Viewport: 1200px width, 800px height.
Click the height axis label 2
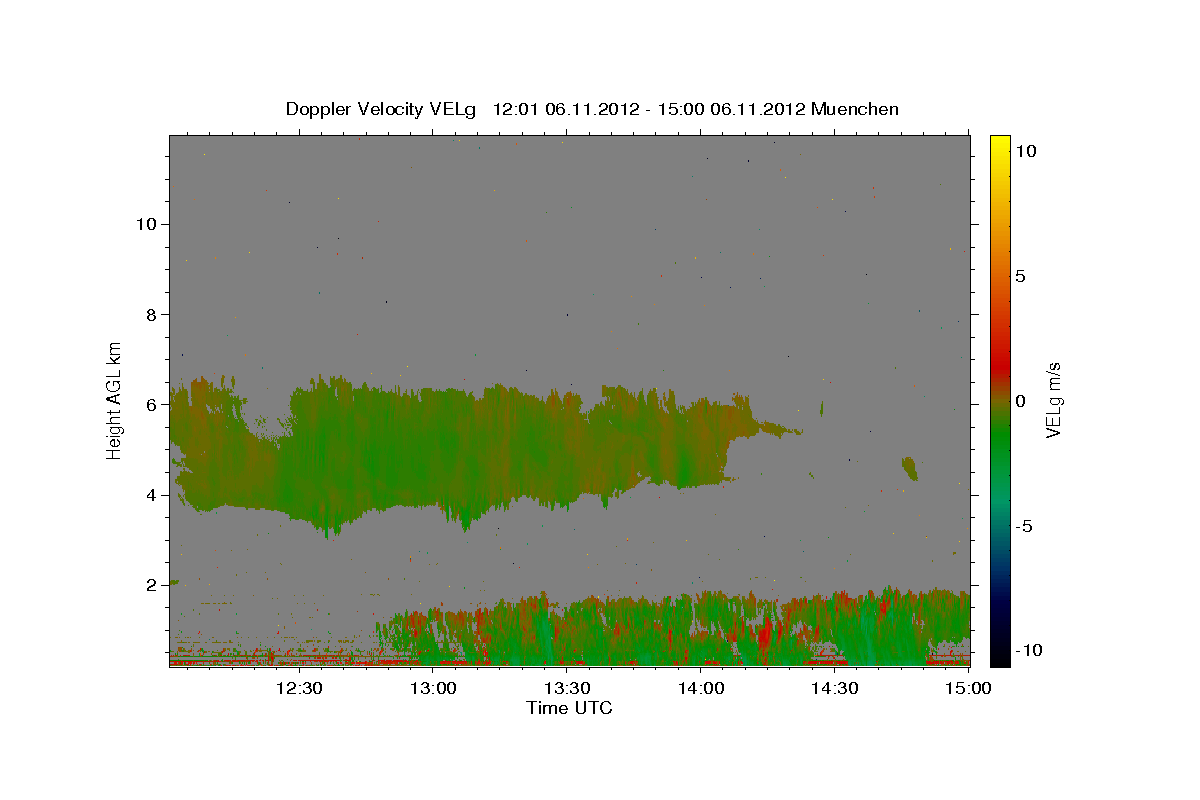click(151, 585)
